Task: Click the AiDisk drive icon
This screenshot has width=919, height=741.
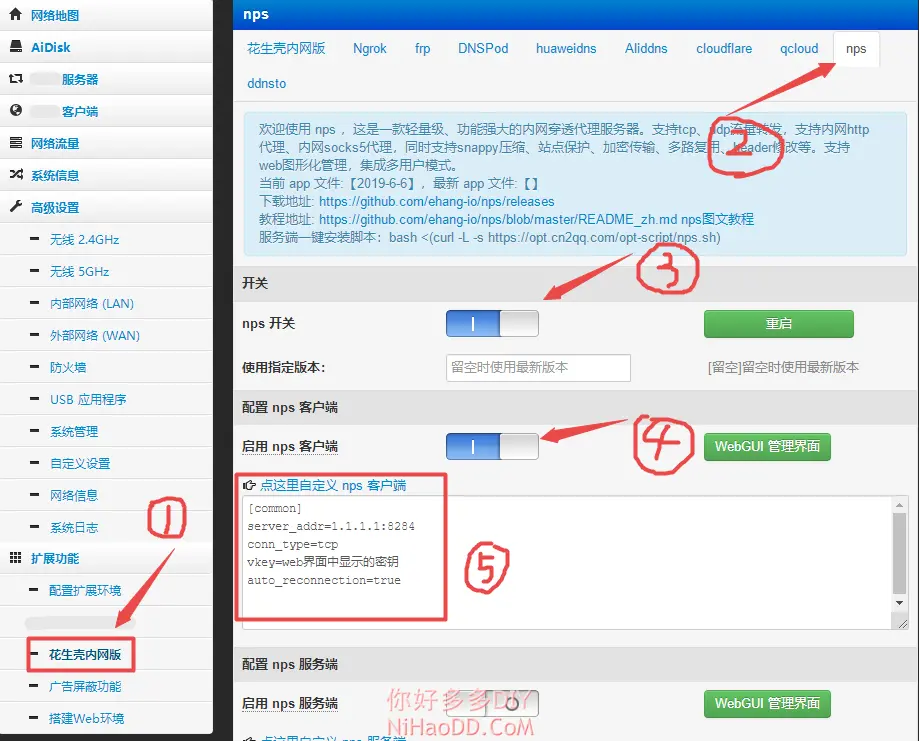Action: (x=16, y=46)
